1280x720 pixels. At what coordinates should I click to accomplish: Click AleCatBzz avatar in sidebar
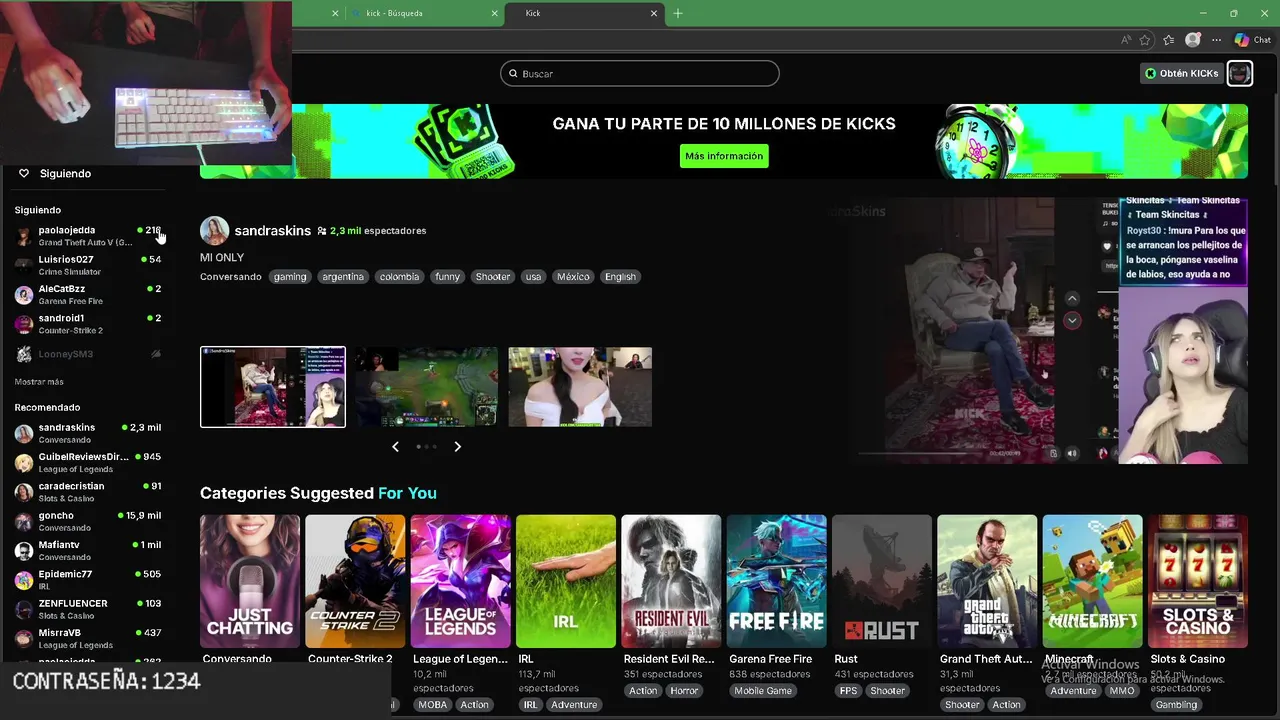(x=23, y=295)
